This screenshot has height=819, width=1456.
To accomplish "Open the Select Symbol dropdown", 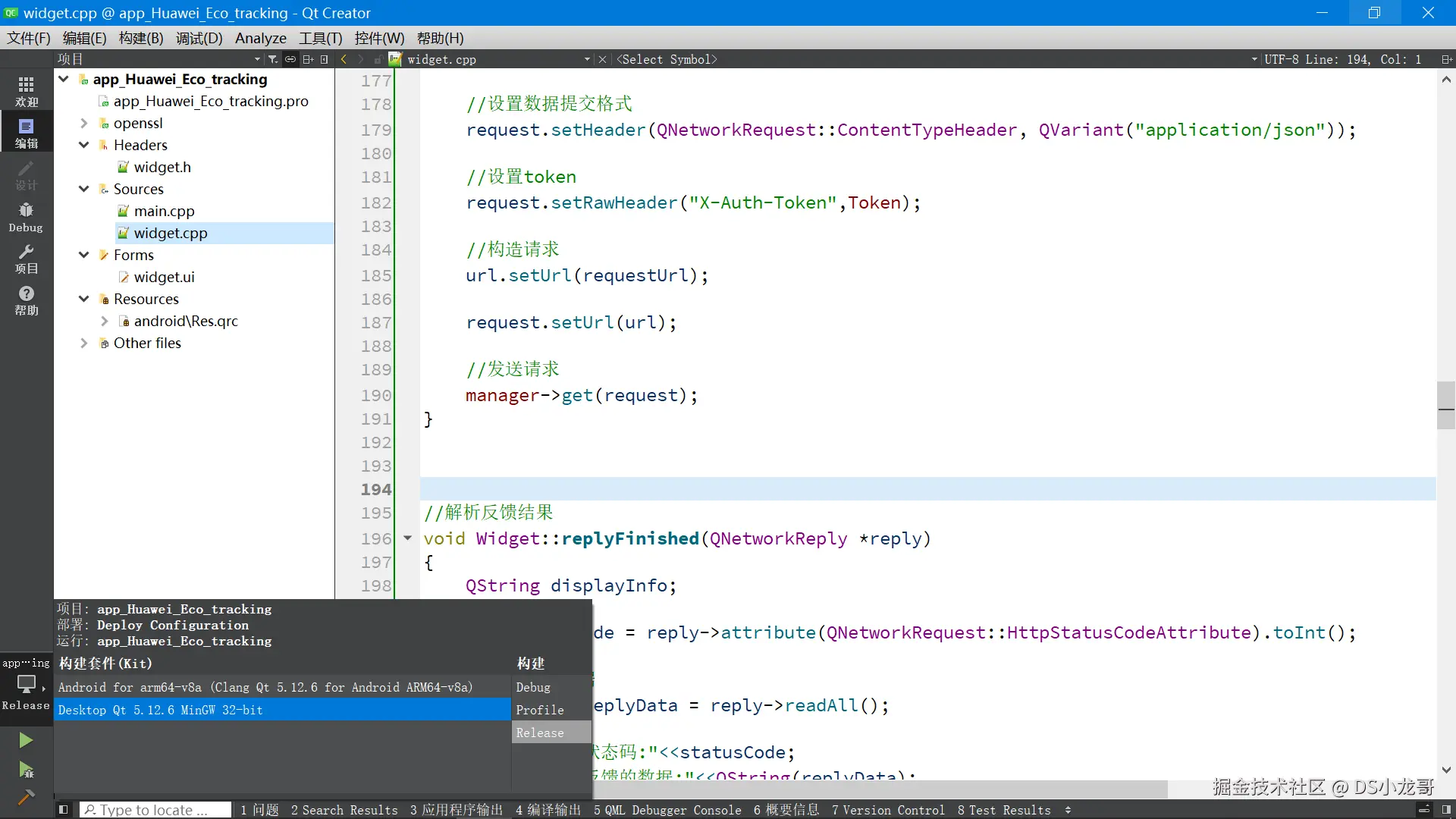I will click(933, 59).
